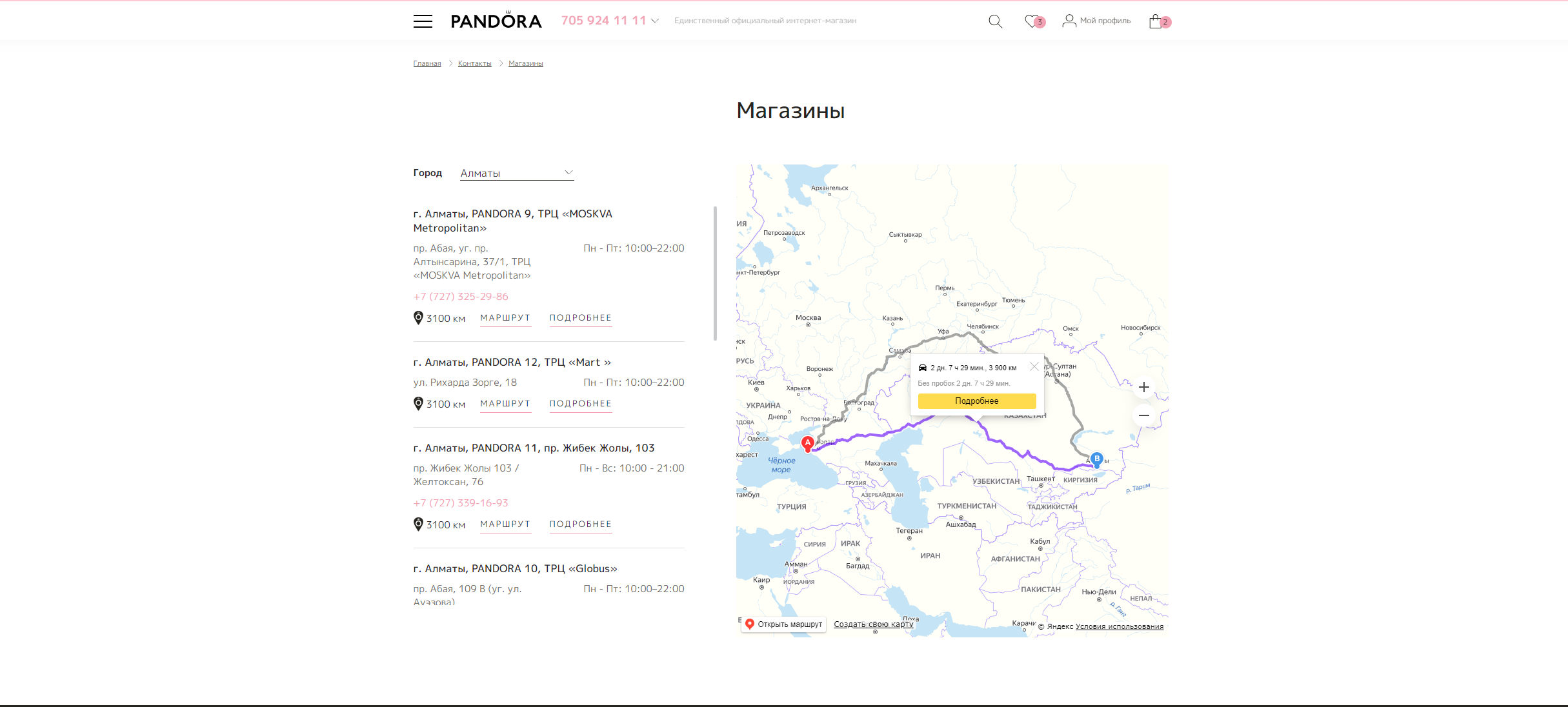Zoom in on the map
The width and height of the screenshot is (1568, 707).
[x=1144, y=387]
